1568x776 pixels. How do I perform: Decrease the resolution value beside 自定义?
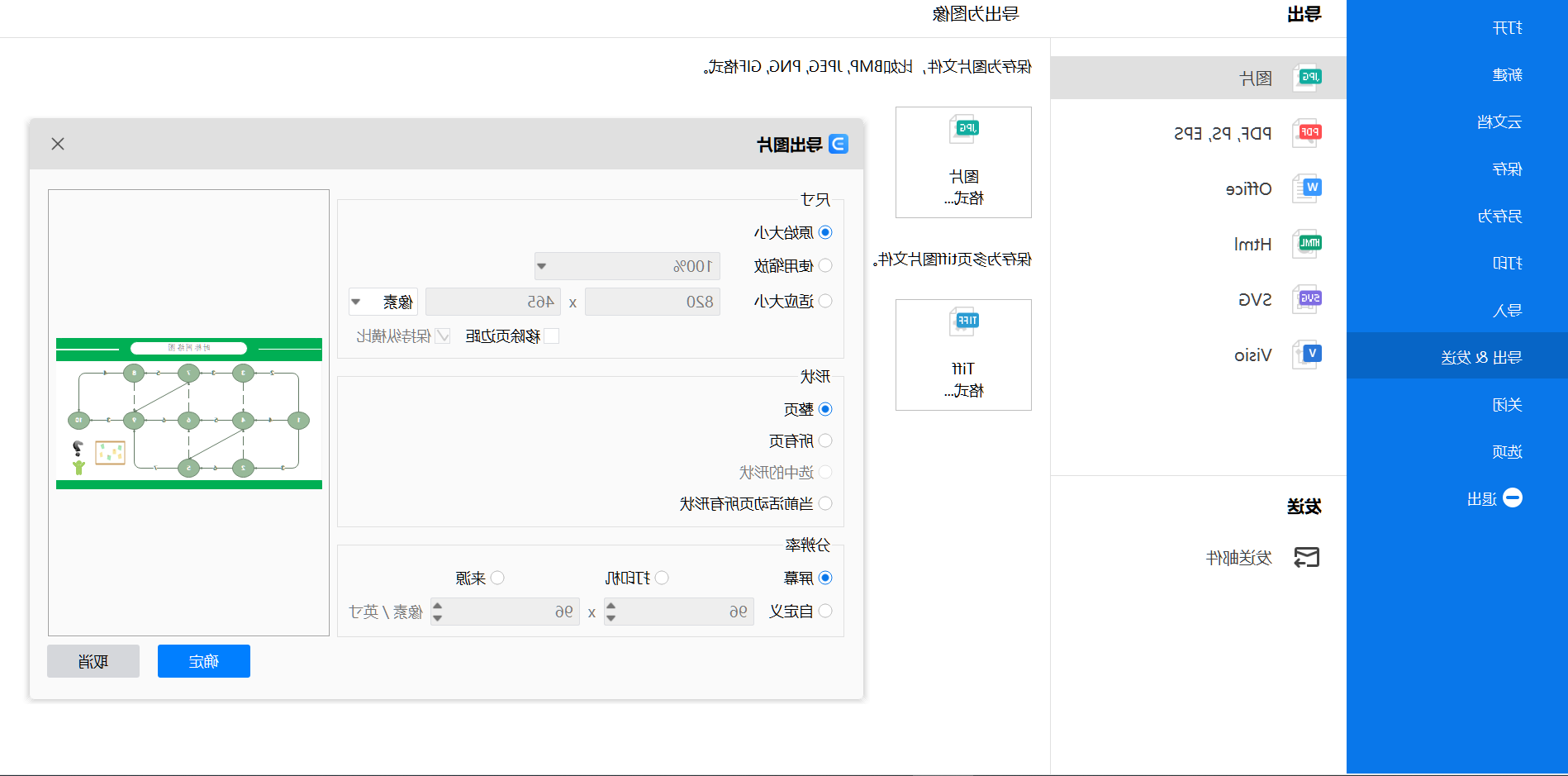(x=611, y=617)
